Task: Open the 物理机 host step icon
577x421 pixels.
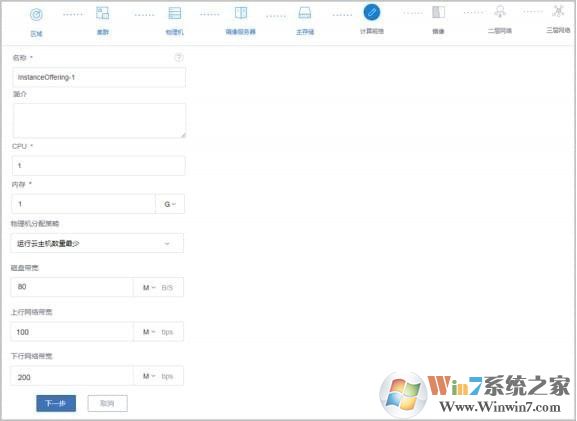Action: (x=174, y=13)
